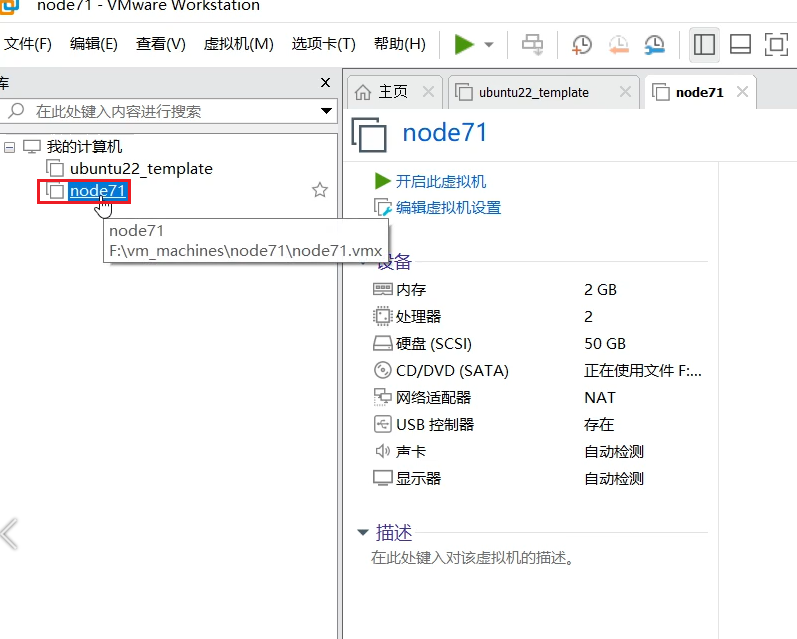Open power options dropdown arrow beside play button
Screen dimensions: 797x639
(489, 45)
